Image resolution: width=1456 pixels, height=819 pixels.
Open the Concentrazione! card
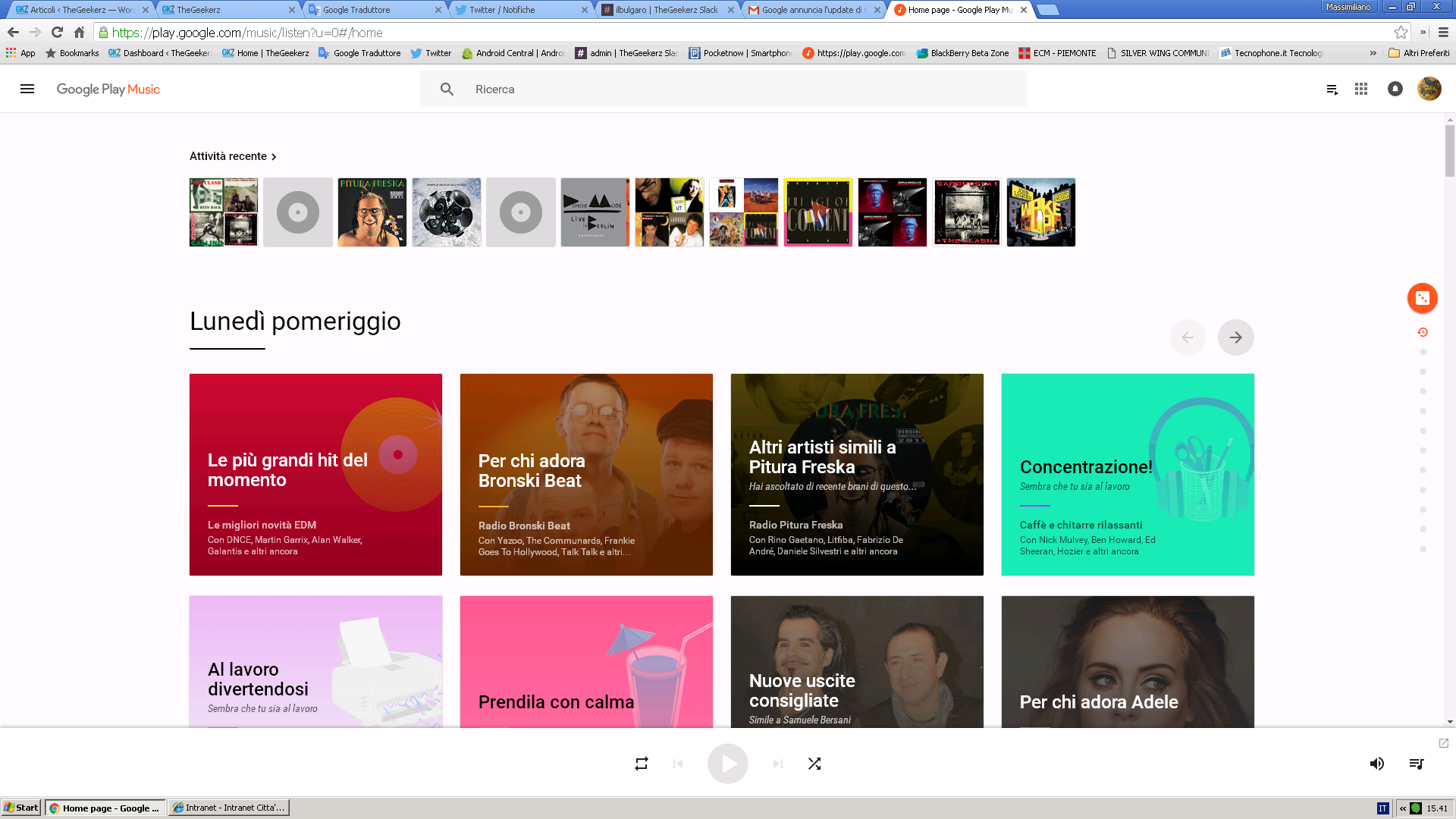(x=1128, y=475)
